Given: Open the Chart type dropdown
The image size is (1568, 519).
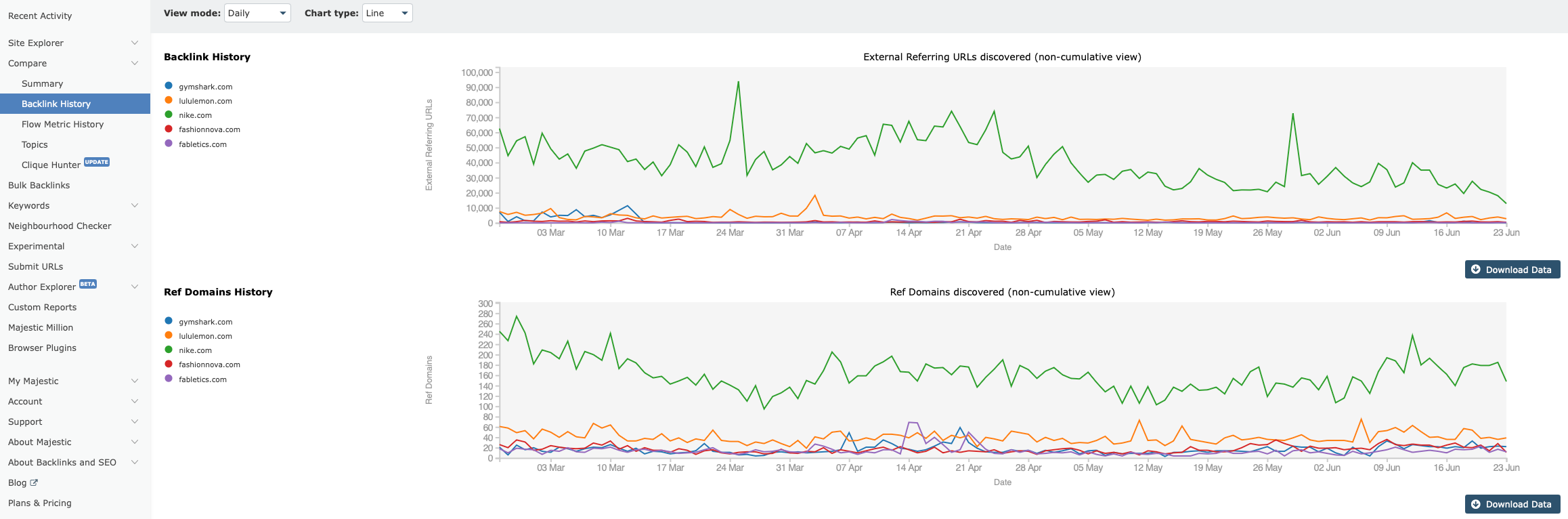Looking at the screenshot, I should tap(387, 13).
